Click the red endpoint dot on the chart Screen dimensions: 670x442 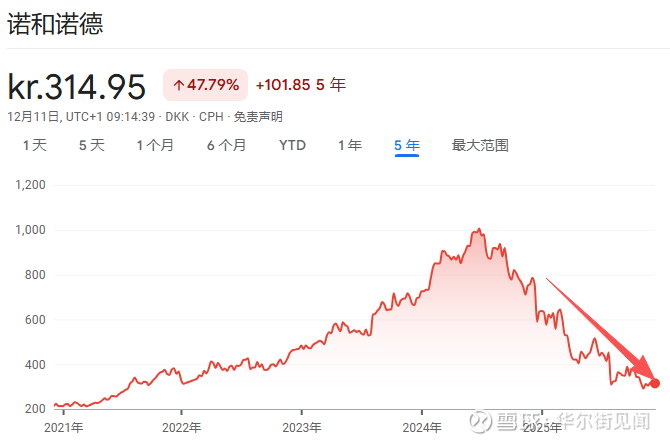(655, 382)
